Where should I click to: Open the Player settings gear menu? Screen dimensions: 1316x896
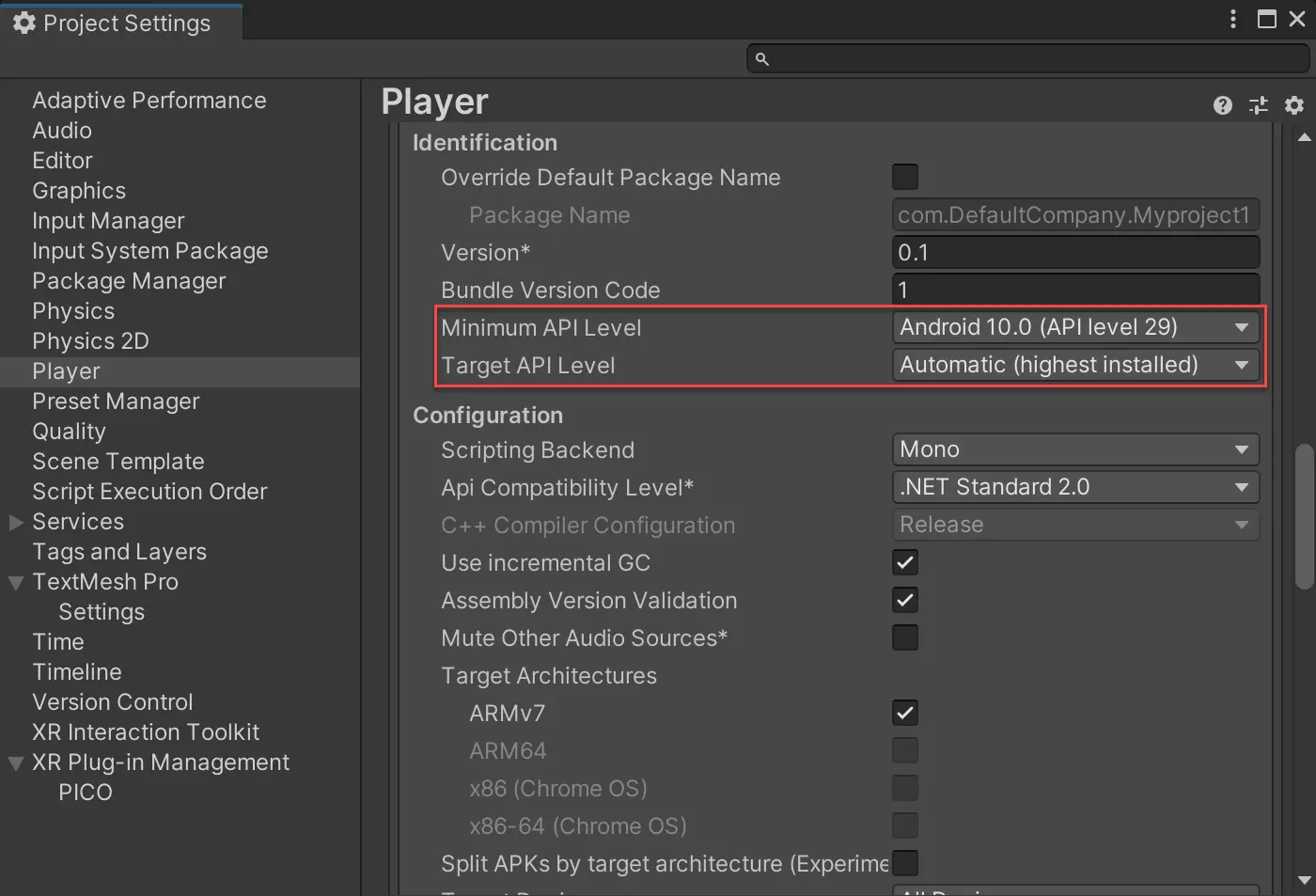coord(1294,105)
